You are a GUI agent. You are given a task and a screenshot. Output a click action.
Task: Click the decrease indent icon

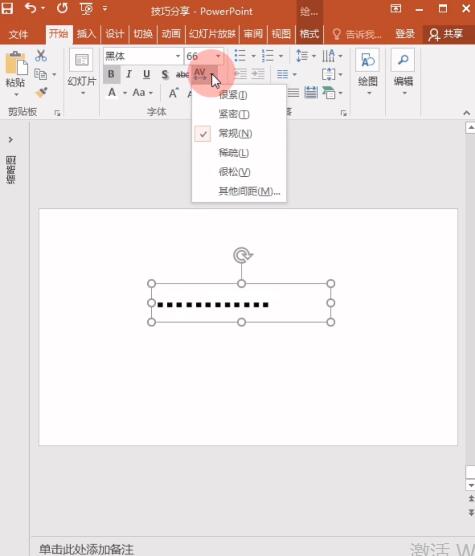pyautogui.click(x=241, y=74)
